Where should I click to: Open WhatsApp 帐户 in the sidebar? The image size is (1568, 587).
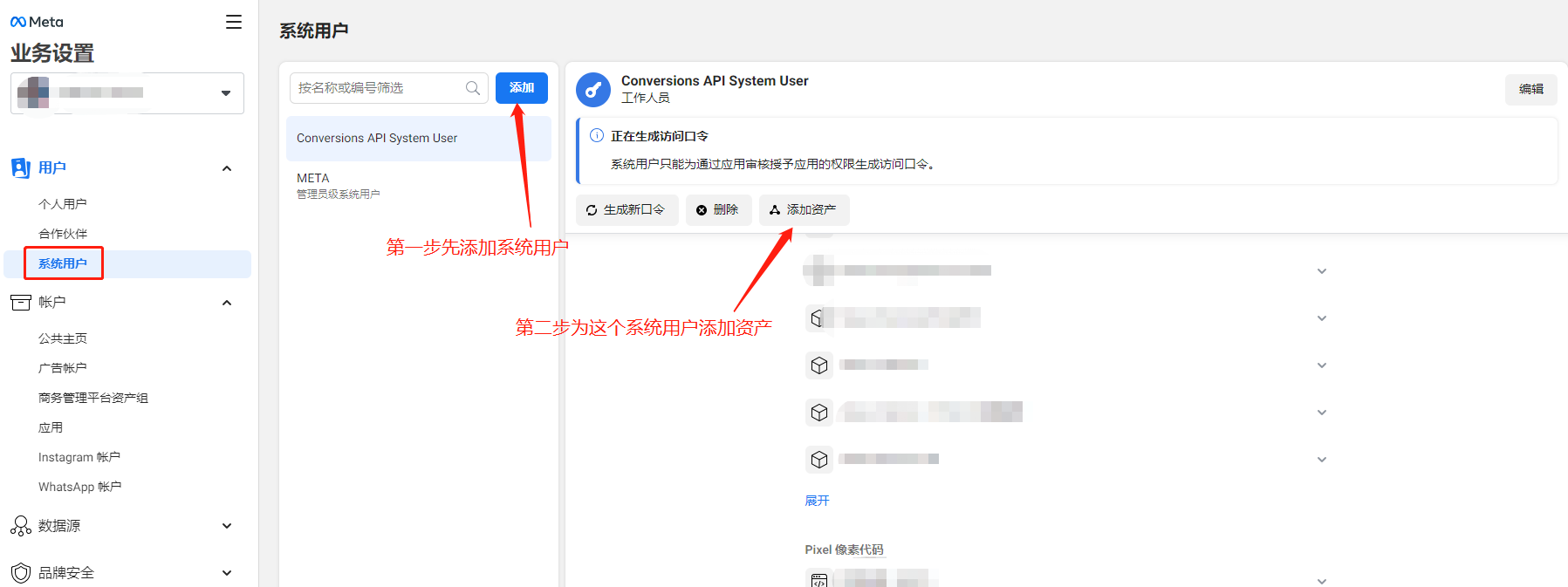(80, 487)
